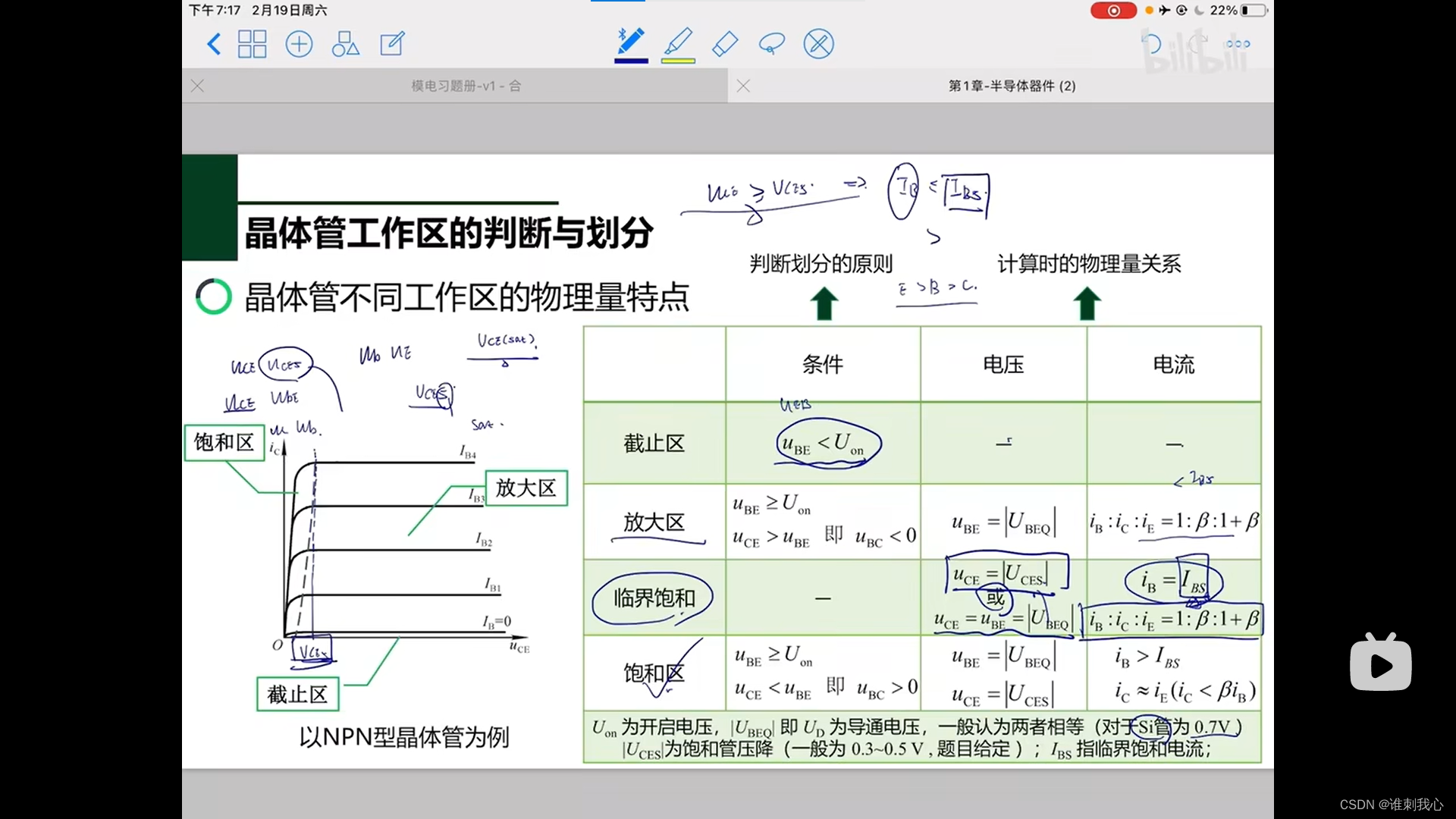Tap the yellow highlighter color bar
1456x819 pixels.
pyautogui.click(x=678, y=61)
